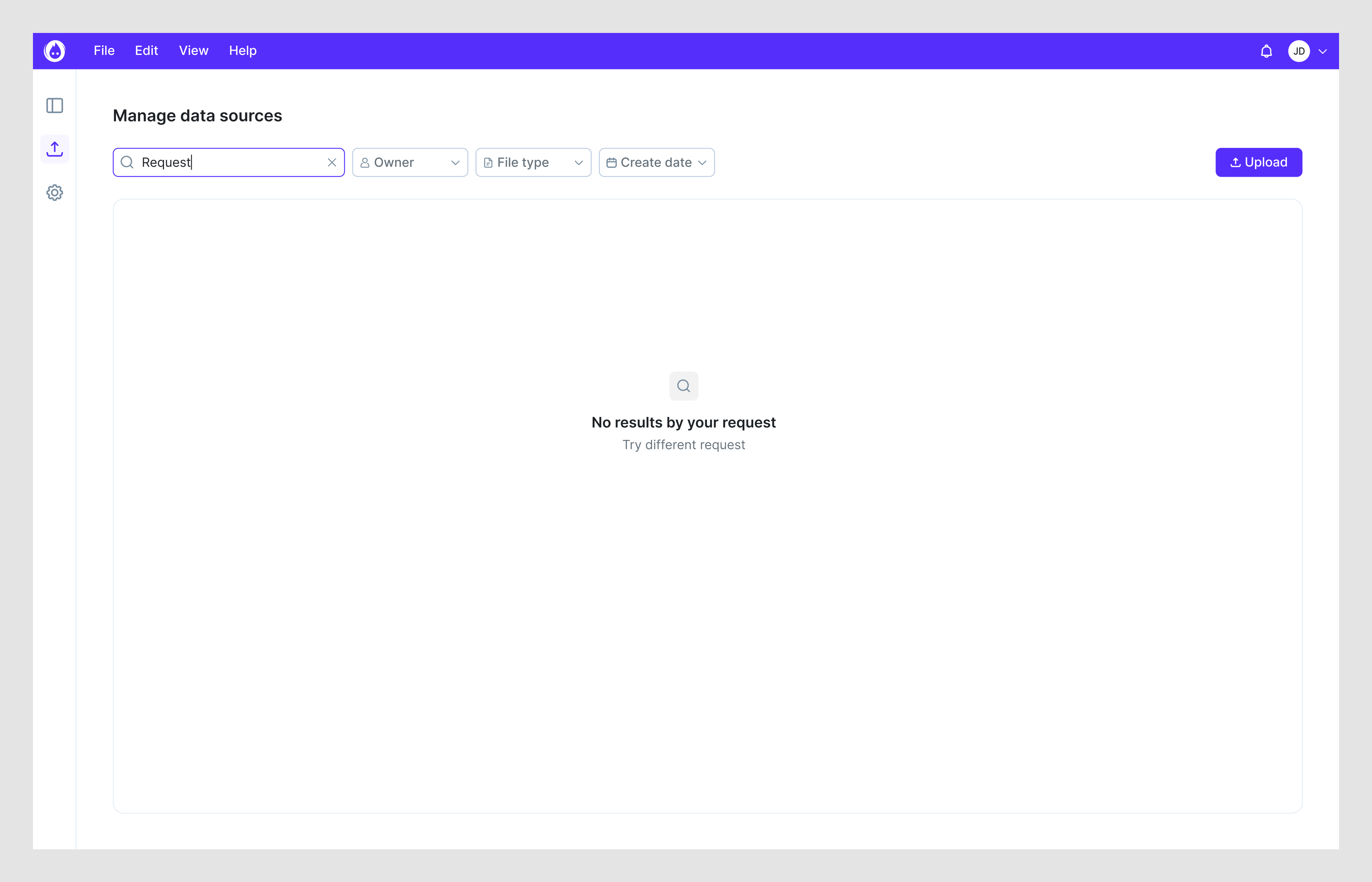Select the upload data sources sidebar icon
This screenshot has width=1372, height=882.
pos(55,149)
